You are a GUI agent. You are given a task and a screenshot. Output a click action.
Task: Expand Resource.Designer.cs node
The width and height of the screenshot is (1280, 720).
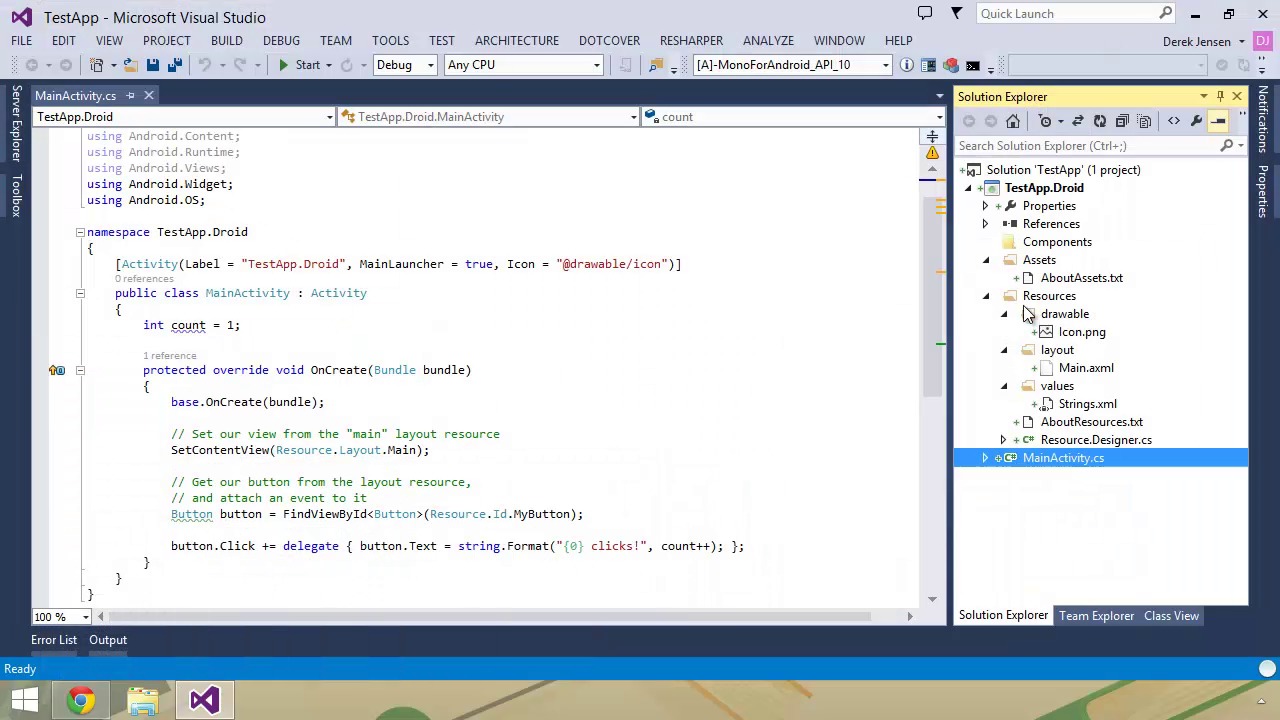click(1003, 440)
